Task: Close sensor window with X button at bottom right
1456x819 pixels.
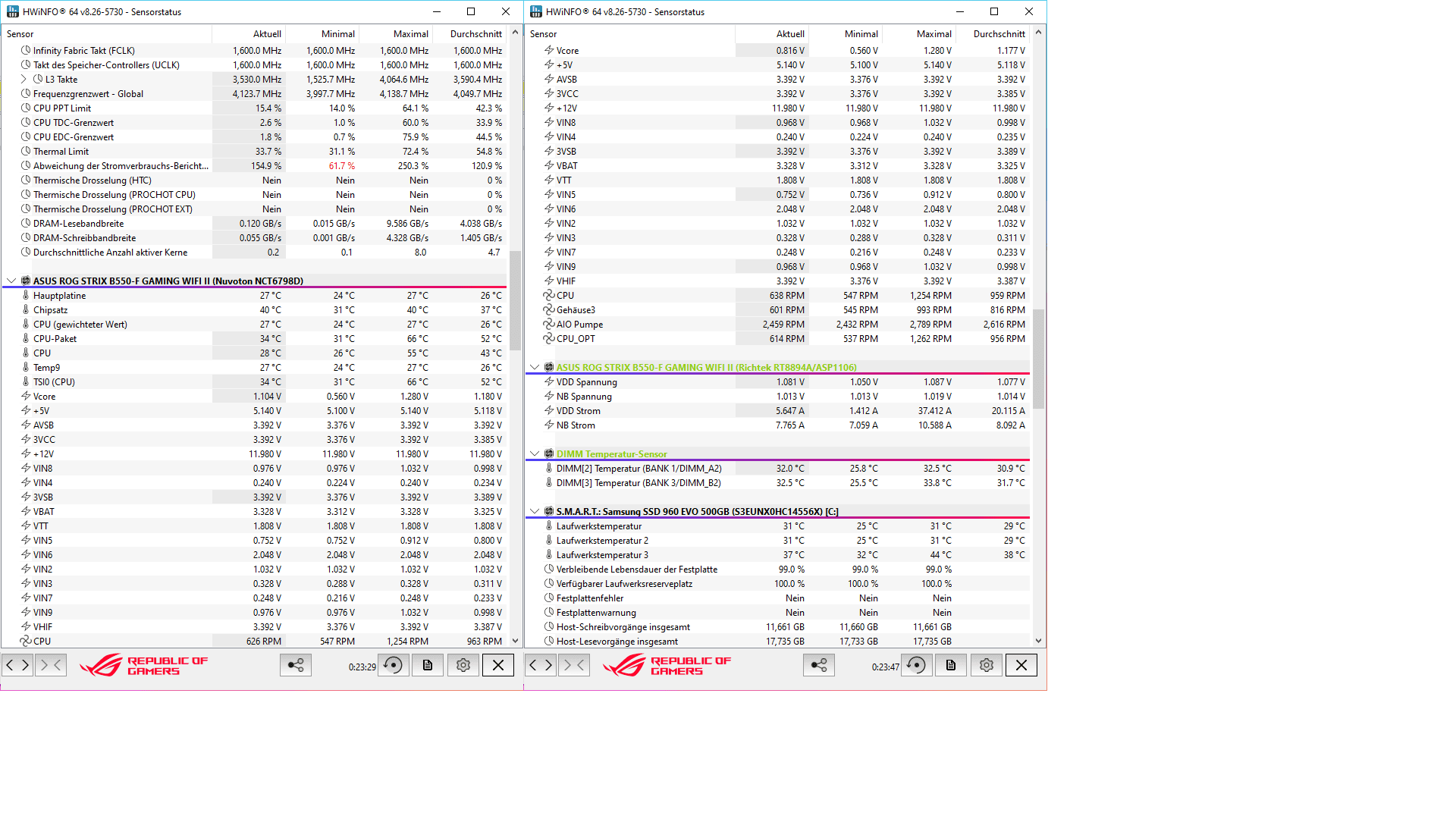Action: click(x=1021, y=665)
